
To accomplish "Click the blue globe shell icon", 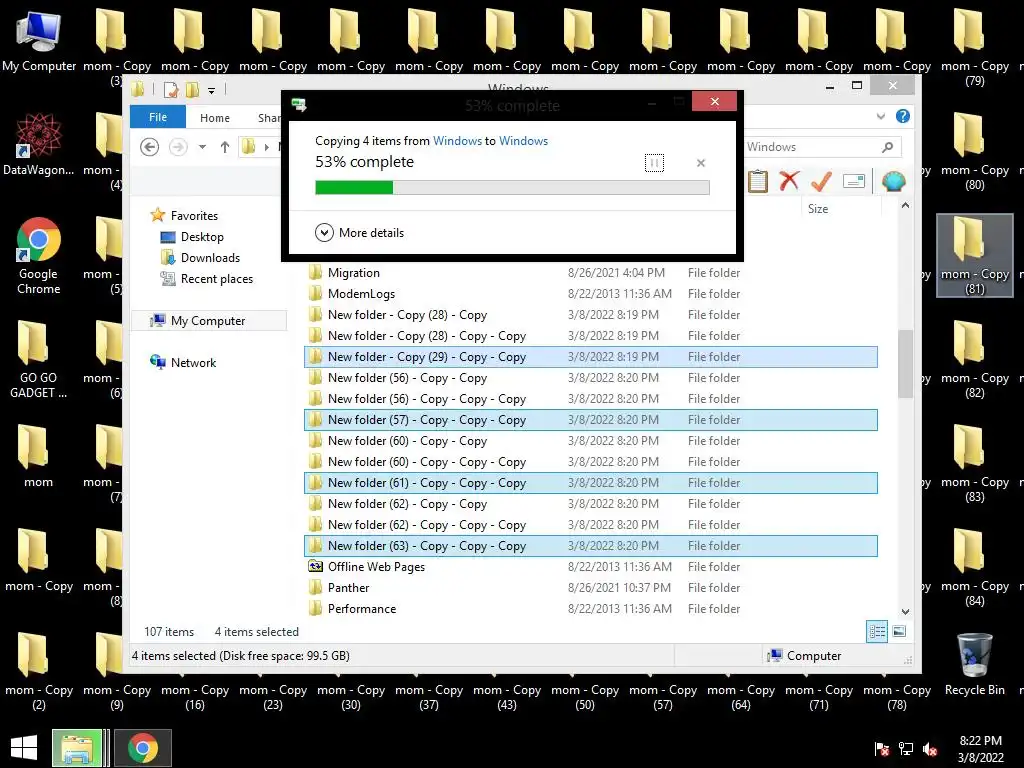I will click(x=893, y=181).
